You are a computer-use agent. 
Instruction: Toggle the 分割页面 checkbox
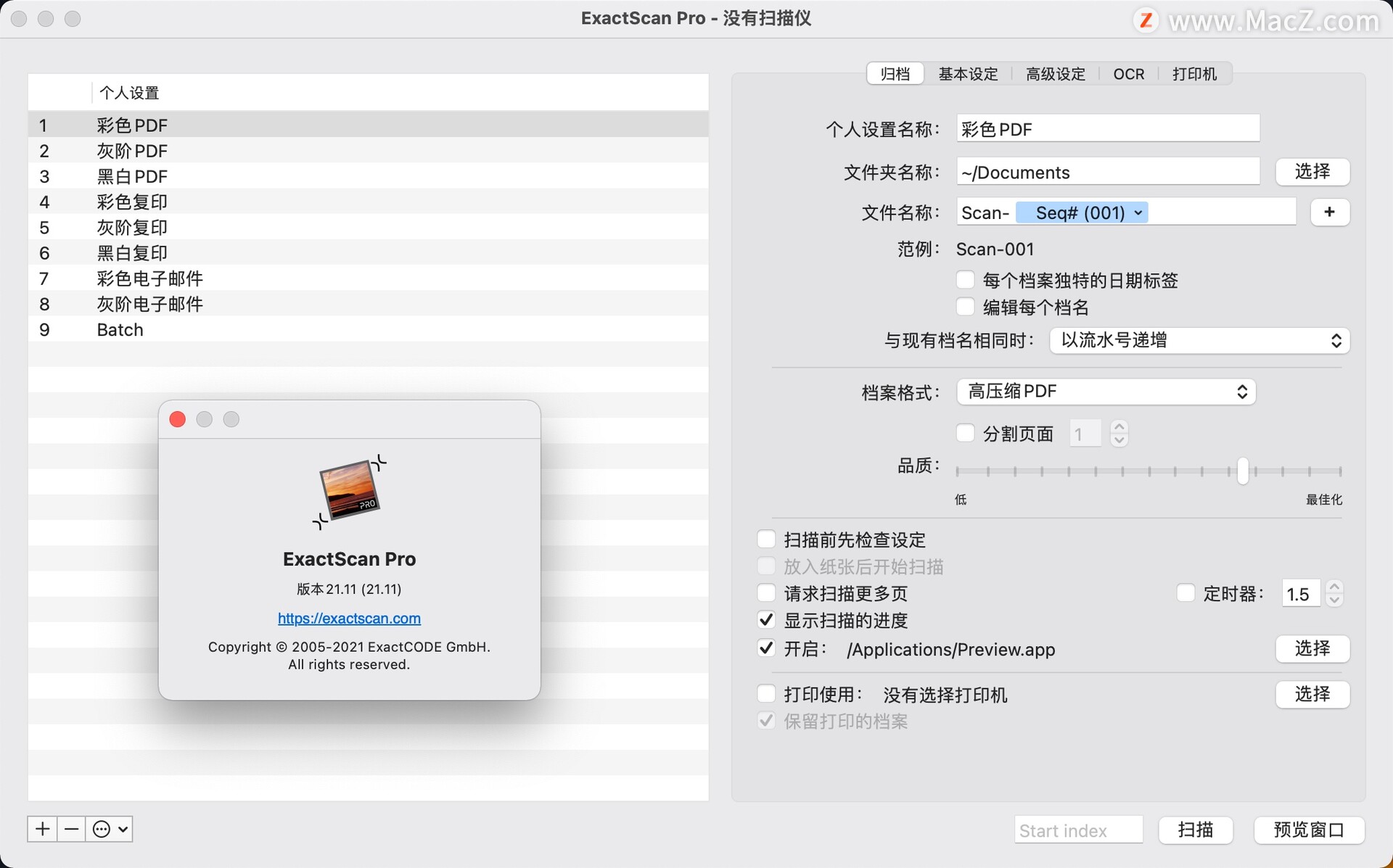pyautogui.click(x=965, y=433)
